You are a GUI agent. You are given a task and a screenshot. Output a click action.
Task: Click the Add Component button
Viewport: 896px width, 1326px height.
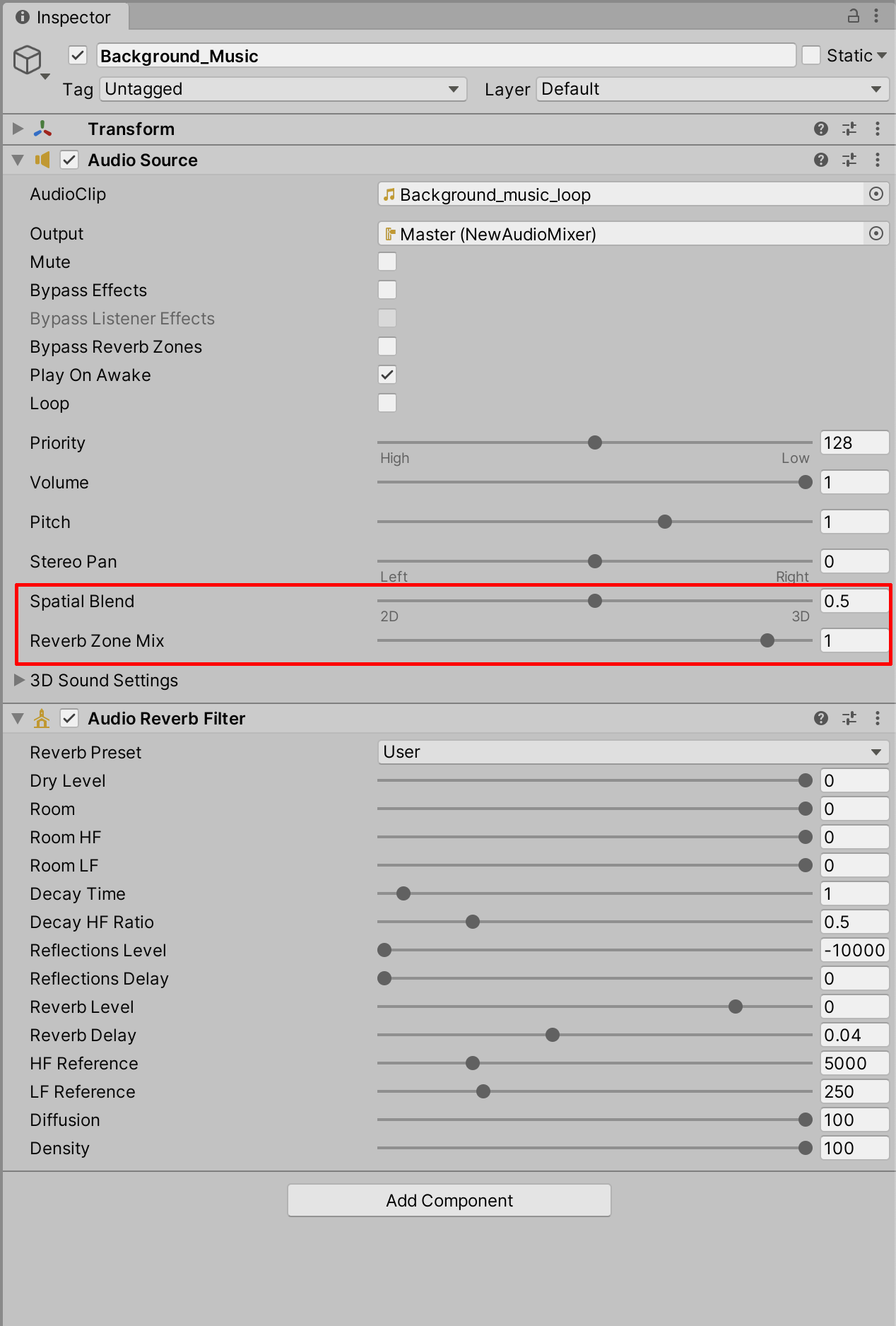[449, 1200]
